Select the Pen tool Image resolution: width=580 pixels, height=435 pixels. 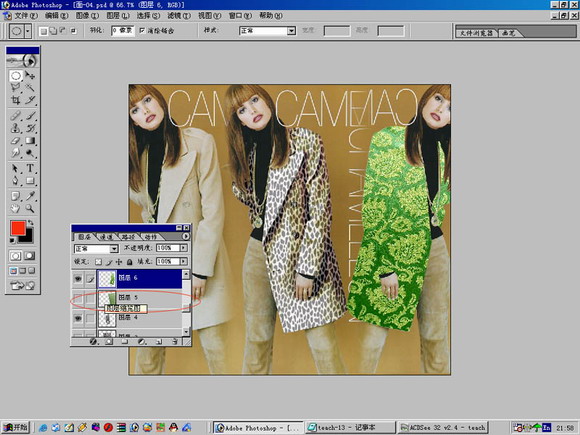pos(16,181)
